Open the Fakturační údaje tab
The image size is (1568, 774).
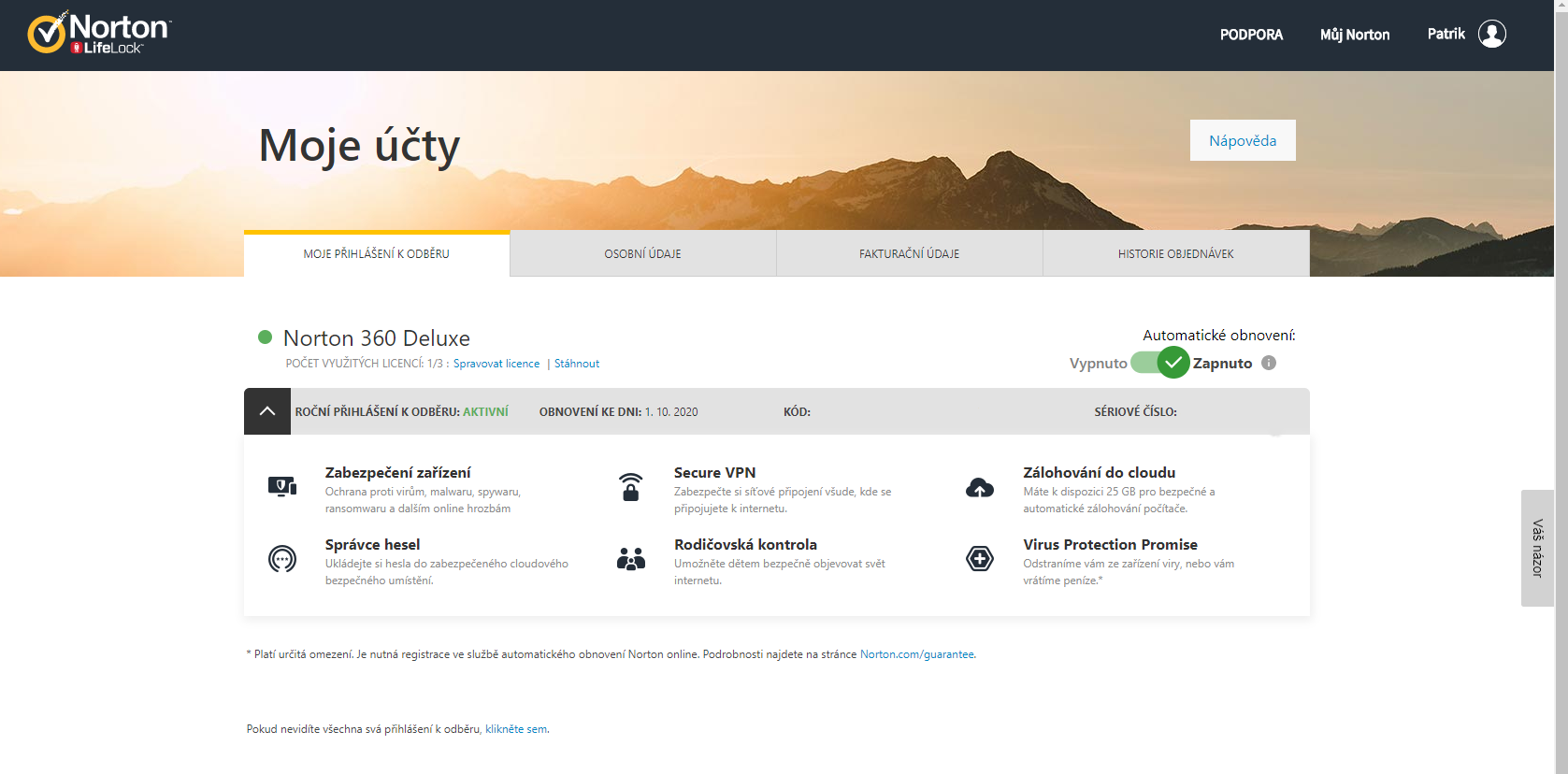coord(909,253)
